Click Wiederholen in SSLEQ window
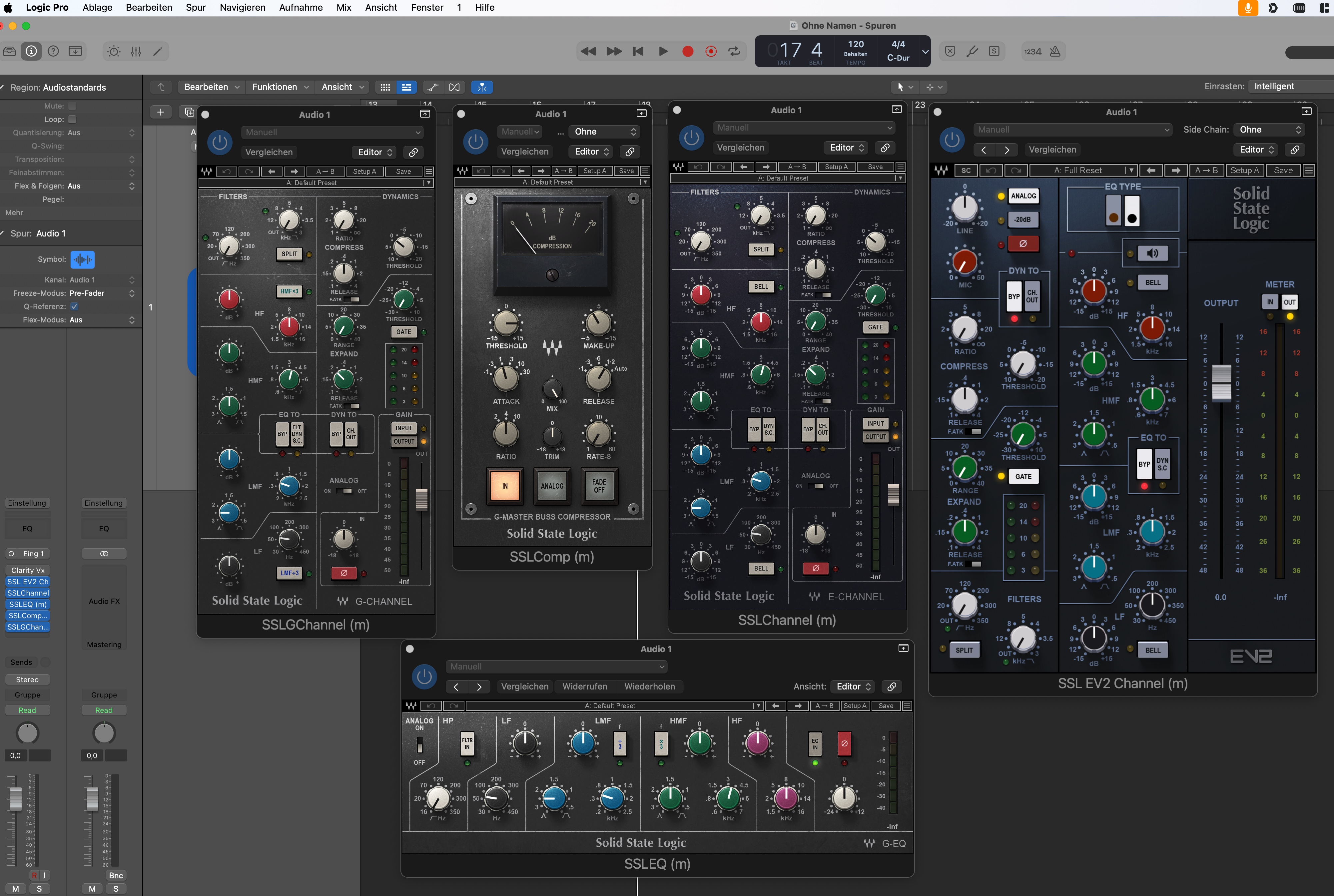The height and width of the screenshot is (896, 1334). click(649, 686)
